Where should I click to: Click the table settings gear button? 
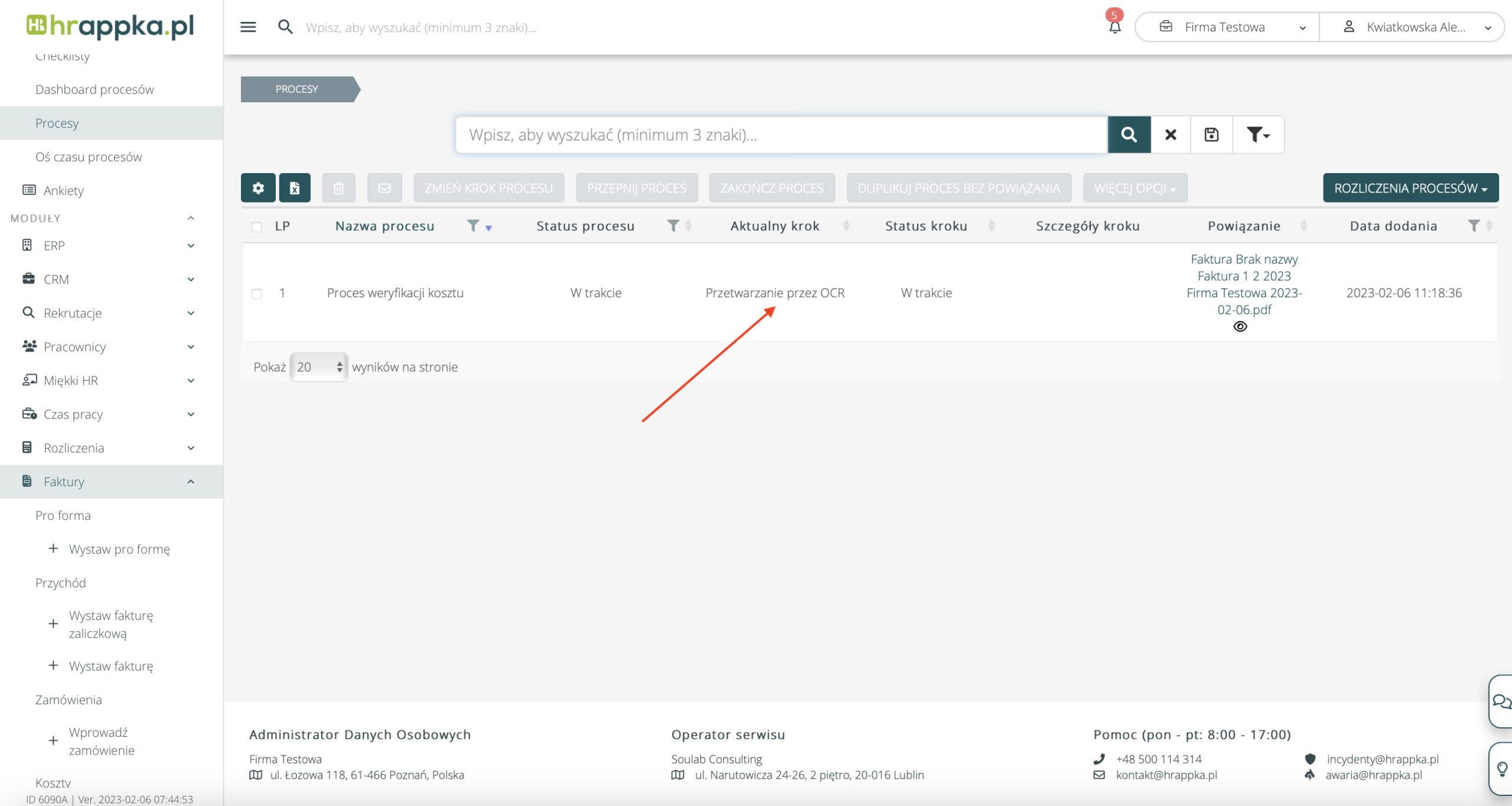258,188
